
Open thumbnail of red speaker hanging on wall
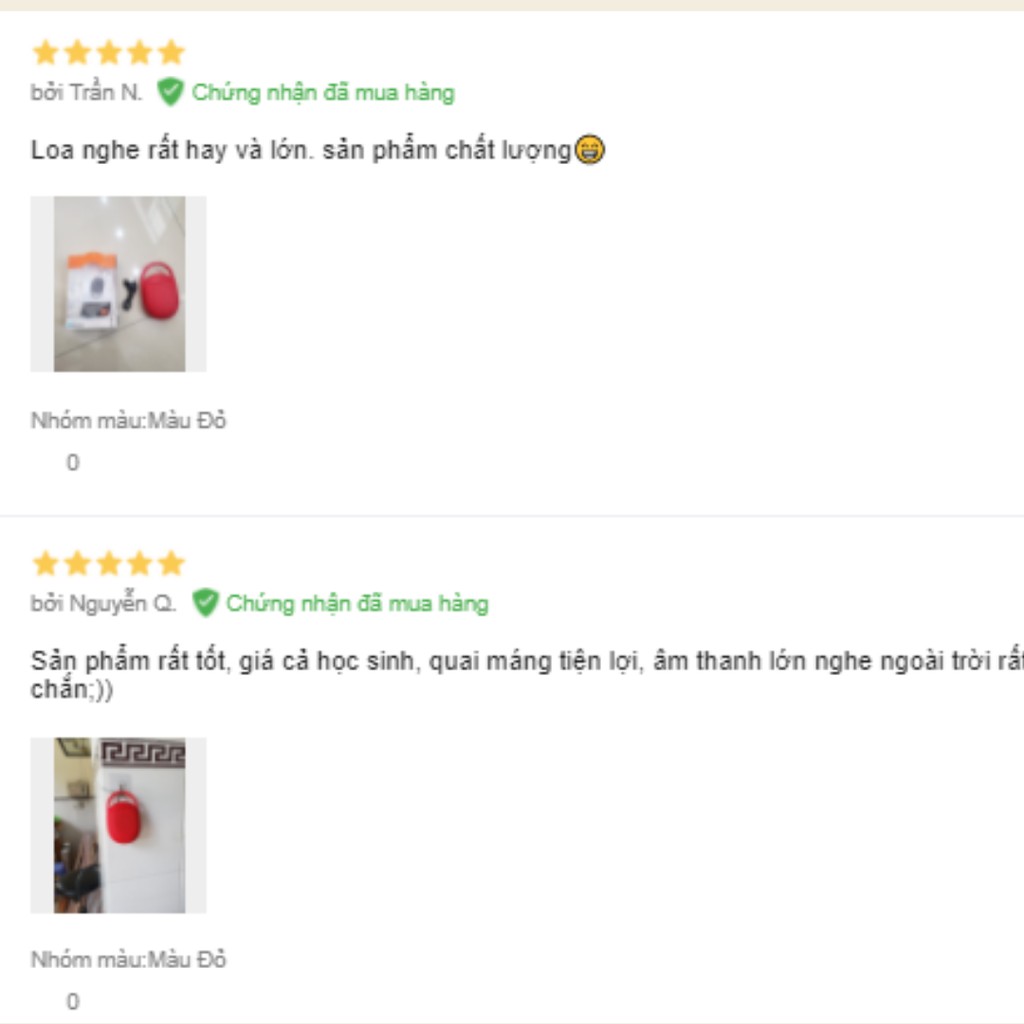point(119,825)
